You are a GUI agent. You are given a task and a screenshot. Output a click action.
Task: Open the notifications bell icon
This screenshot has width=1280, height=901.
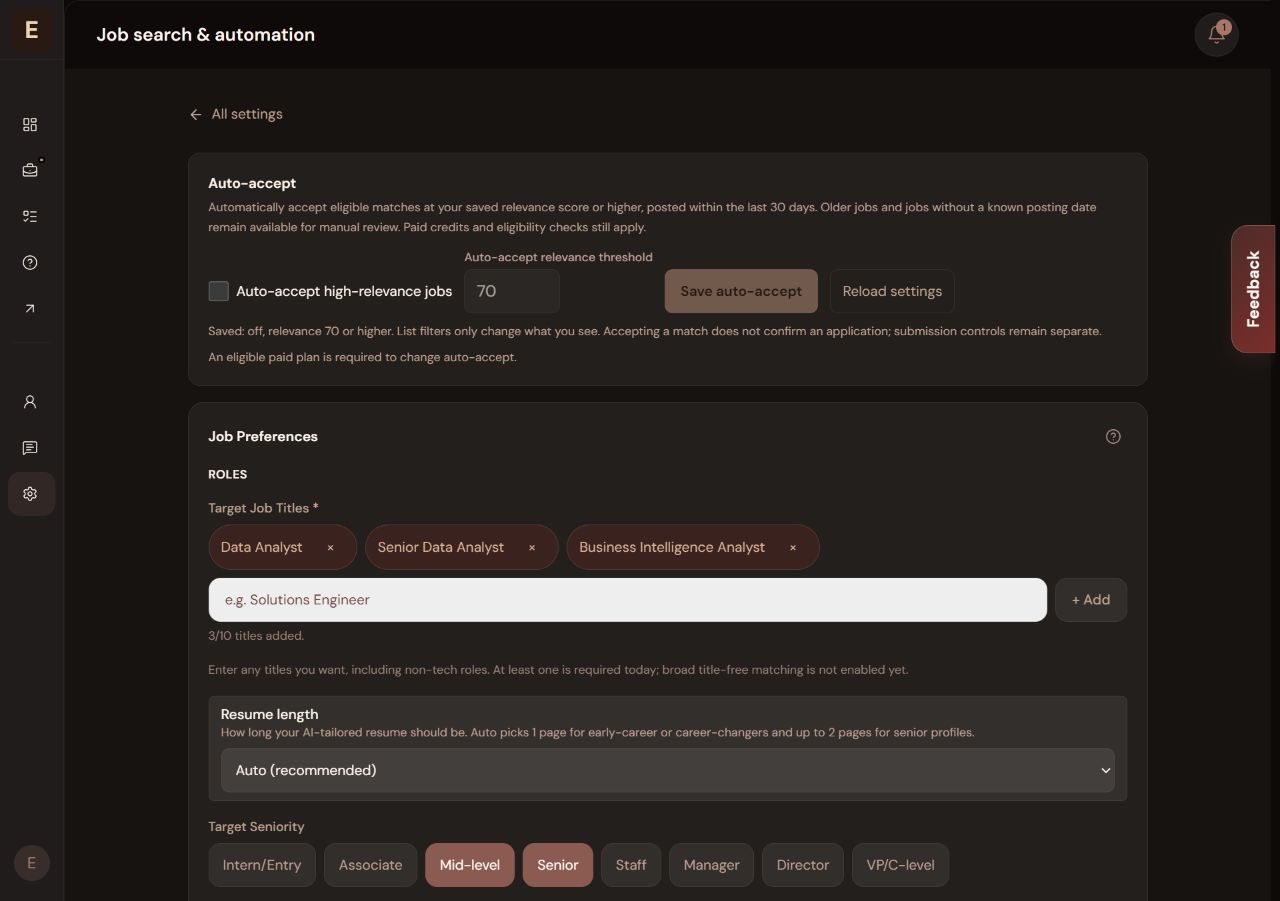click(1217, 34)
